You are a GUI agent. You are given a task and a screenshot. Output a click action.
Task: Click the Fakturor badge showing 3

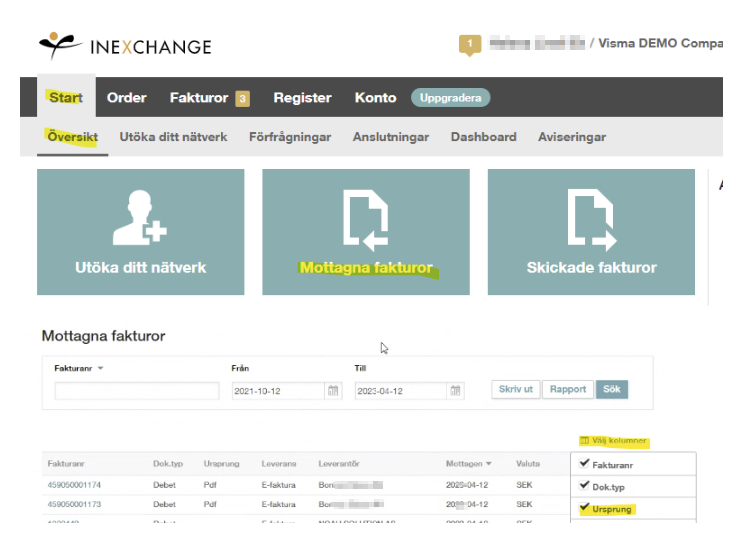[242, 99]
